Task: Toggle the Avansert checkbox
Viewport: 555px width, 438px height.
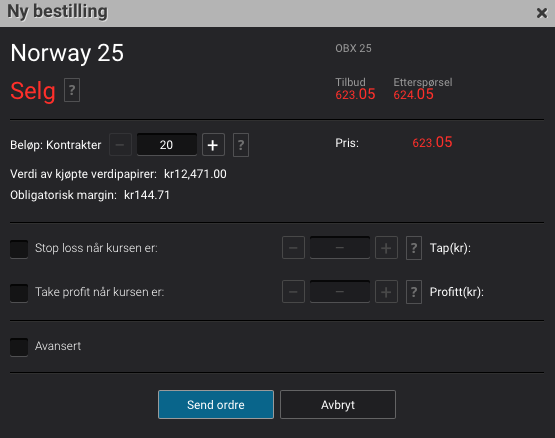Action: (19, 347)
